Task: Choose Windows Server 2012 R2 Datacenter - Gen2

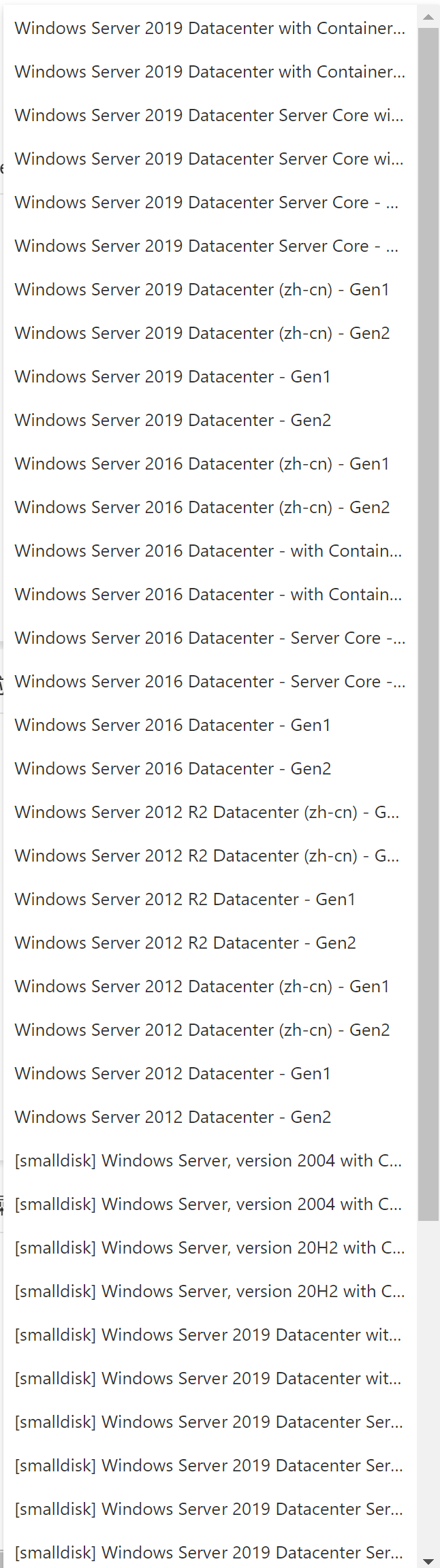Action: pyautogui.click(x=210, y=943)
